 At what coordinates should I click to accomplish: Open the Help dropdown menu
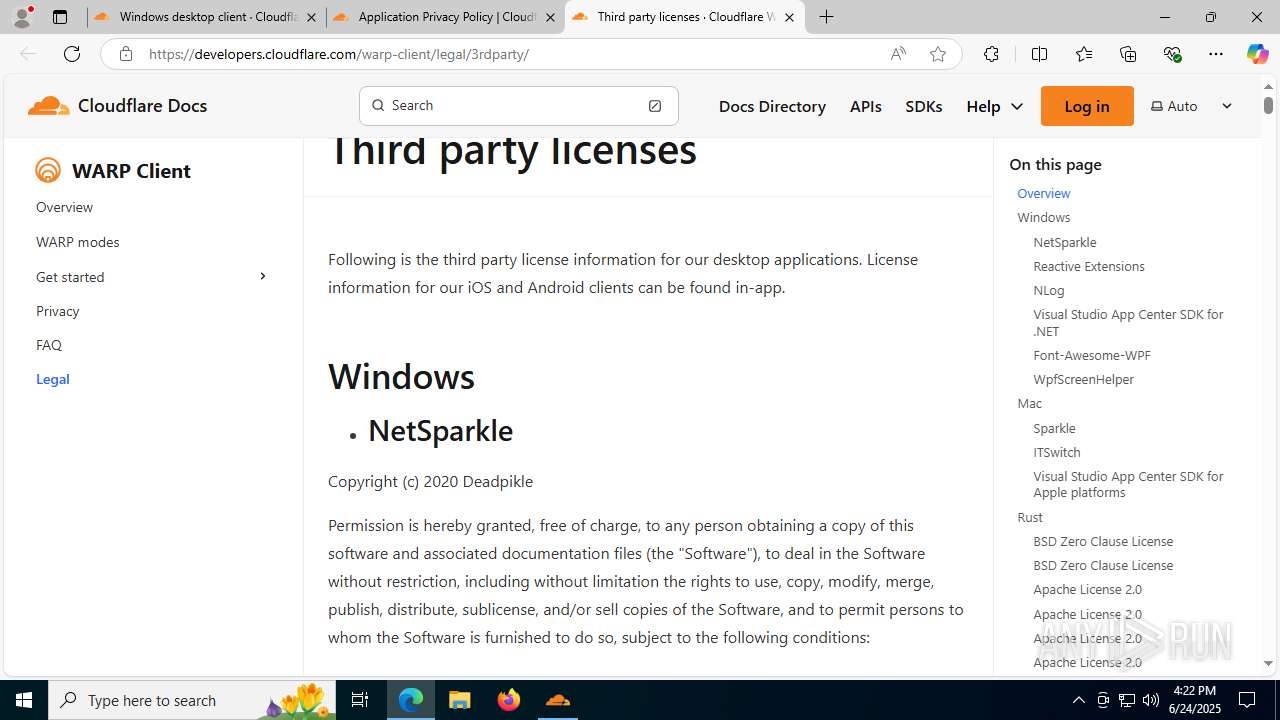995,106
